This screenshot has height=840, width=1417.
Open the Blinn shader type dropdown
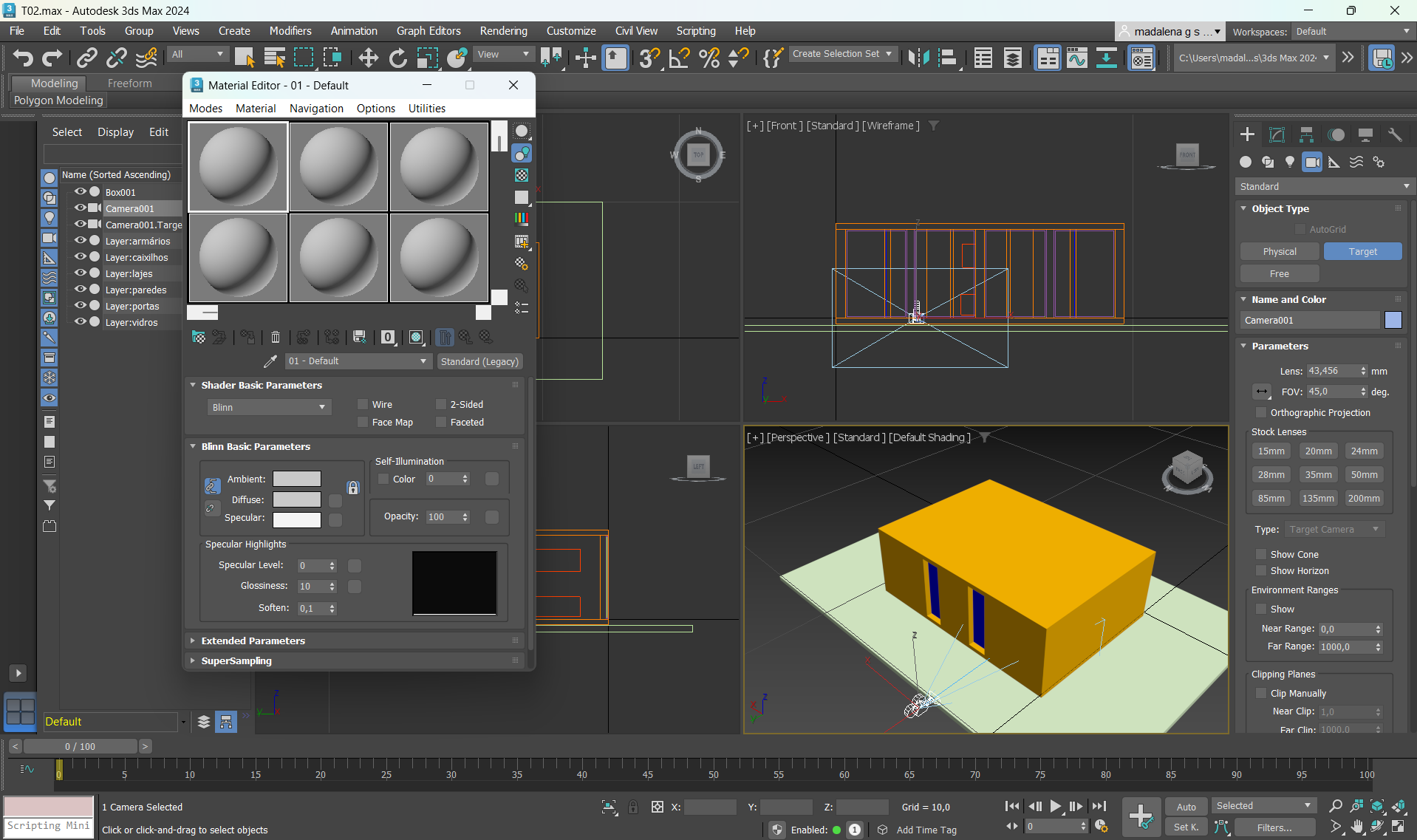click(x=269, y=407)
